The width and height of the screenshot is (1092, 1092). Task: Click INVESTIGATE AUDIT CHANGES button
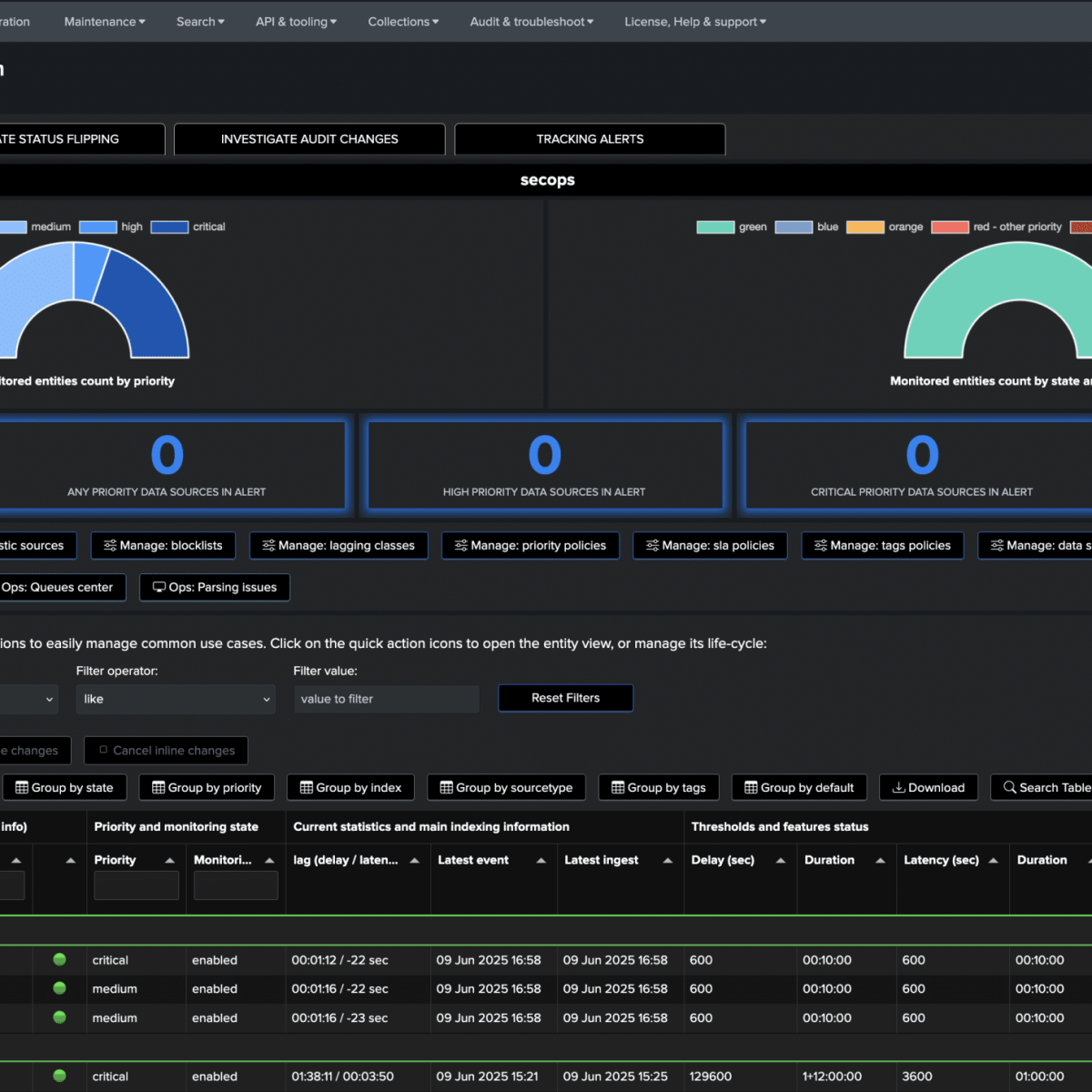309,139
